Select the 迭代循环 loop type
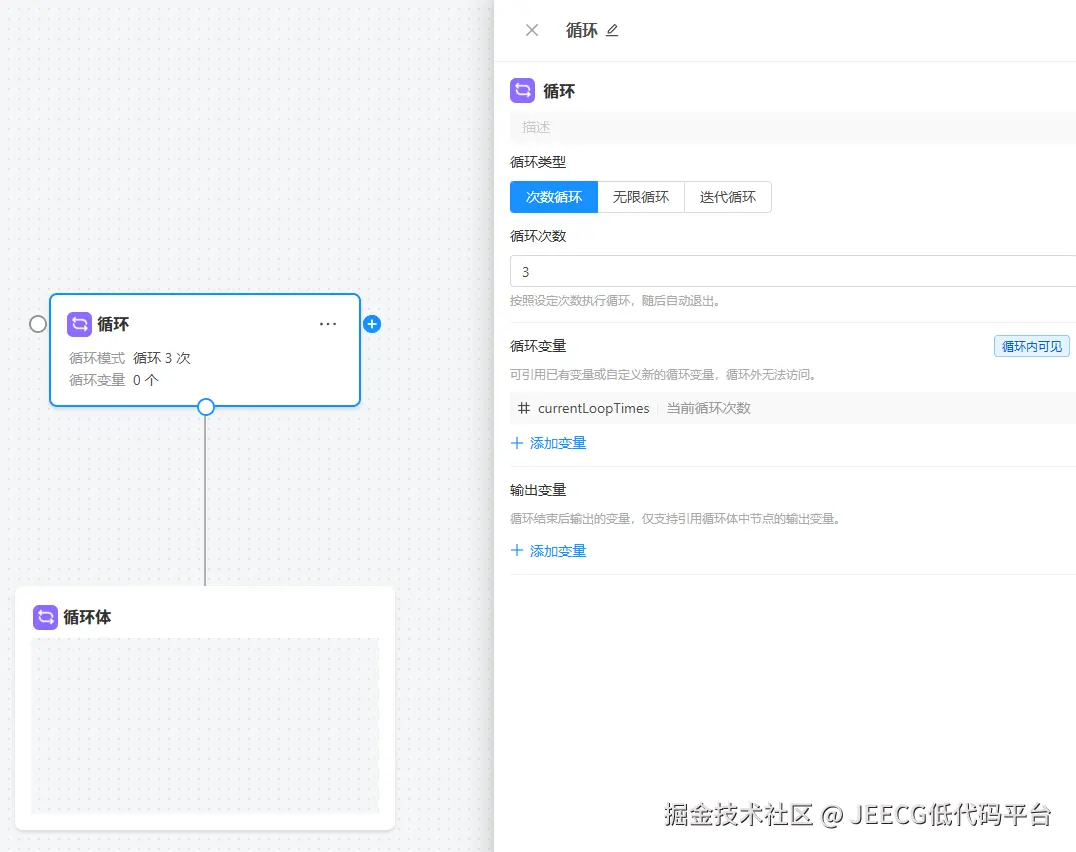 tap(728, 197)
